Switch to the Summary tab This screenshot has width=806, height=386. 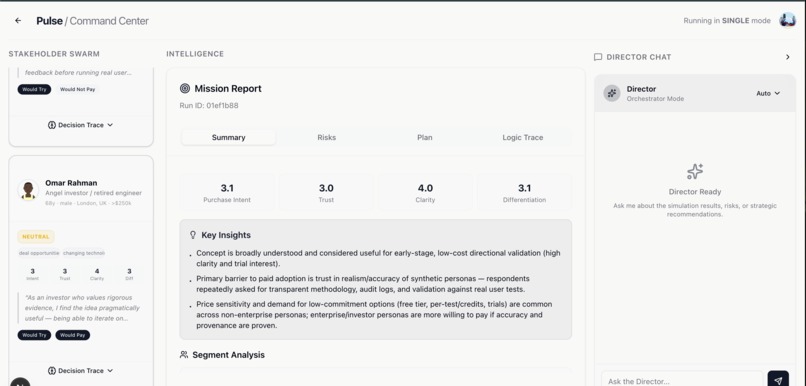[228, 137]
